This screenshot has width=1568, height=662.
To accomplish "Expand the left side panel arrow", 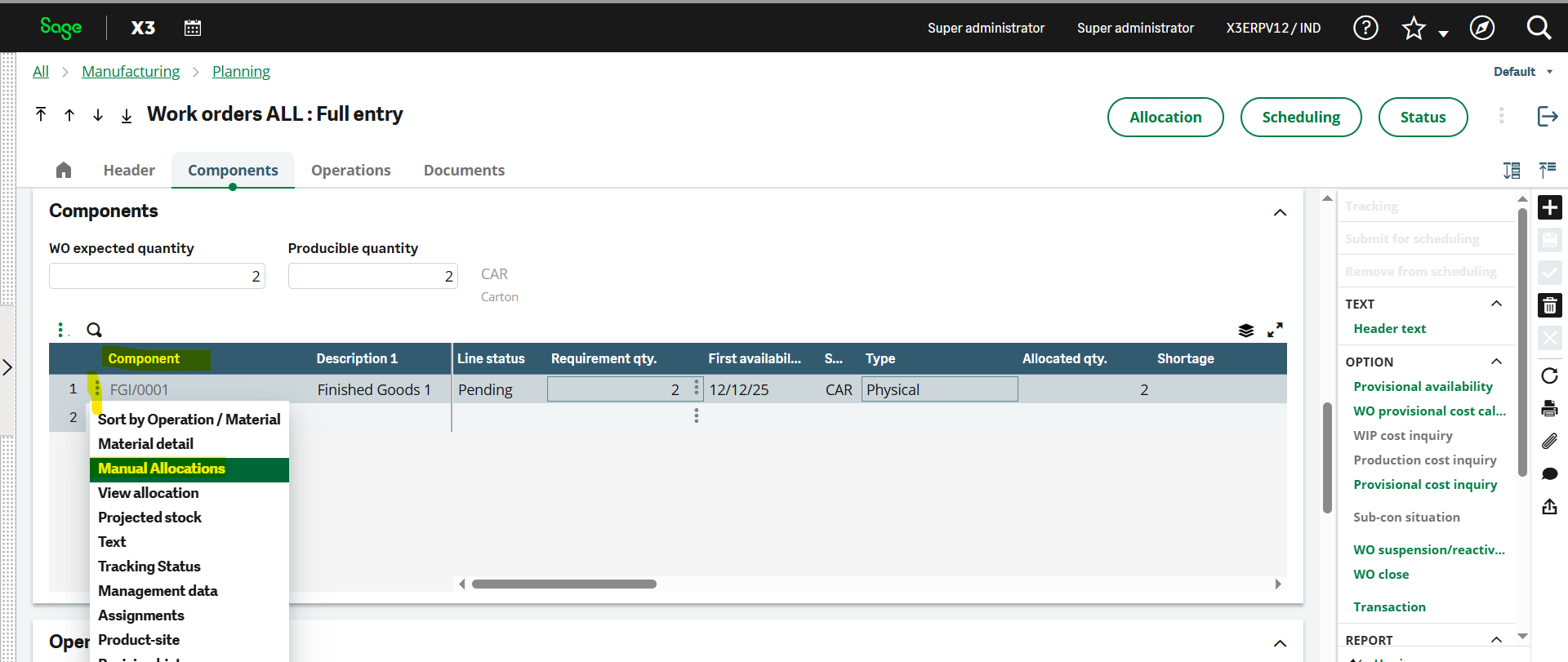I will pyautogui.click(x=7, y=367).
